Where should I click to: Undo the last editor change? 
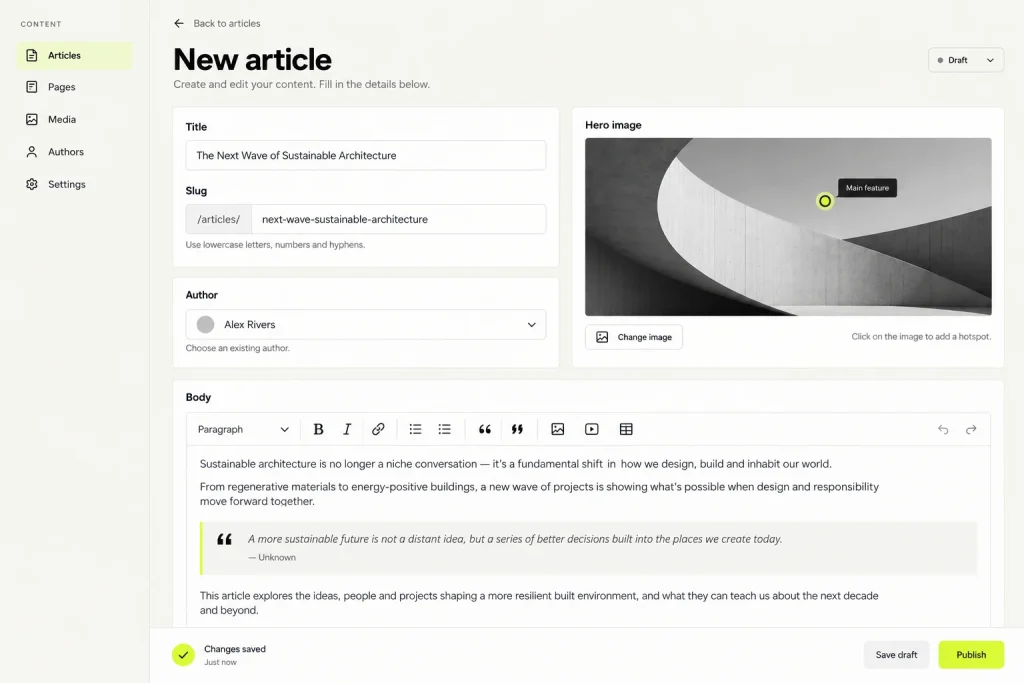coord(943,429)
